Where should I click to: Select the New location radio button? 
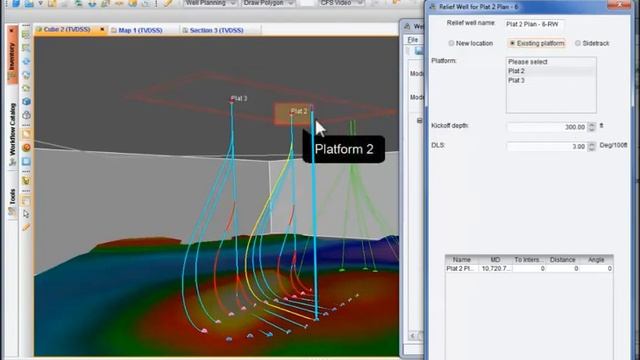click(451, 43)
